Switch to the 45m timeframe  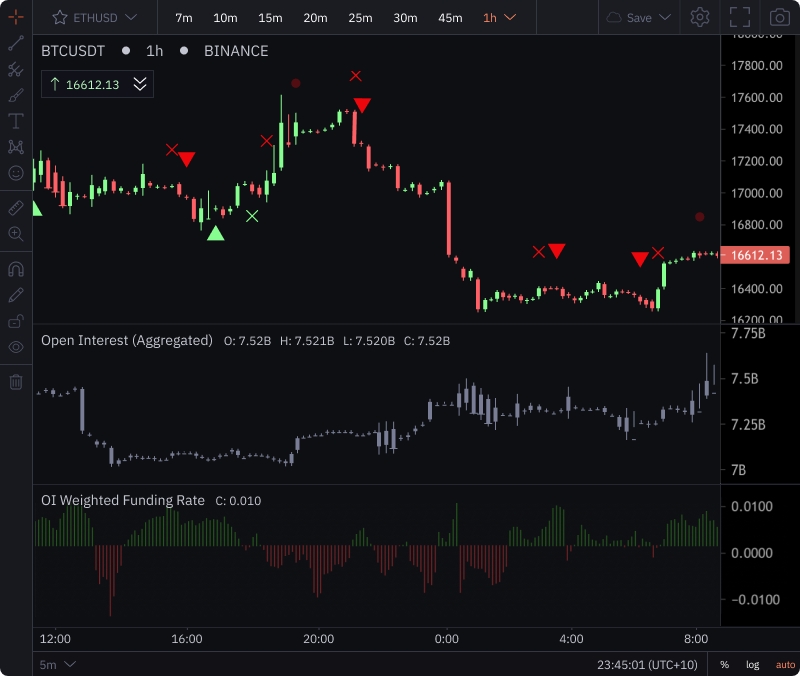(450, 17)
